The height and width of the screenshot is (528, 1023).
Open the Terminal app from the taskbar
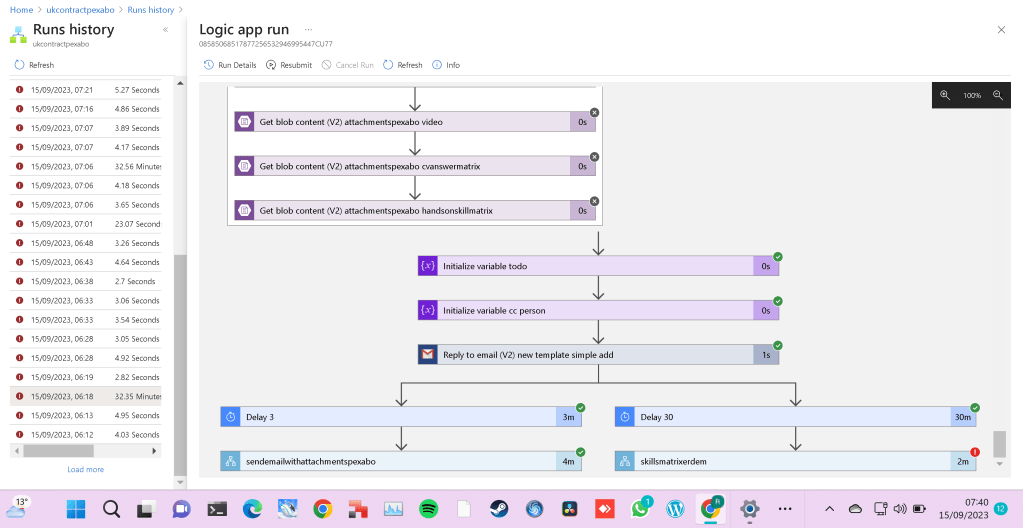(217, 509)
